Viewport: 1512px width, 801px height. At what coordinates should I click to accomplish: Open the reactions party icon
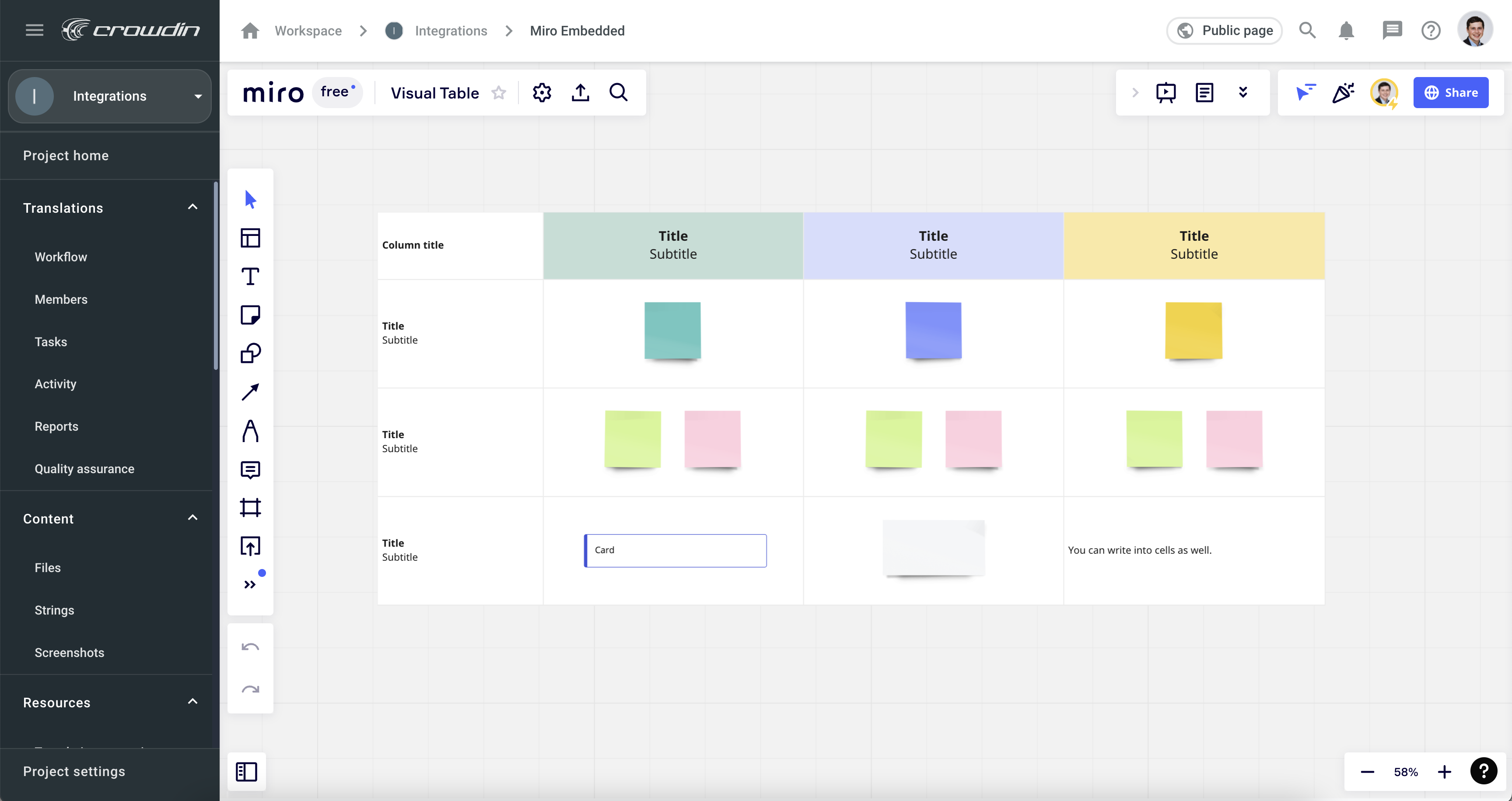coord(1344,92)
